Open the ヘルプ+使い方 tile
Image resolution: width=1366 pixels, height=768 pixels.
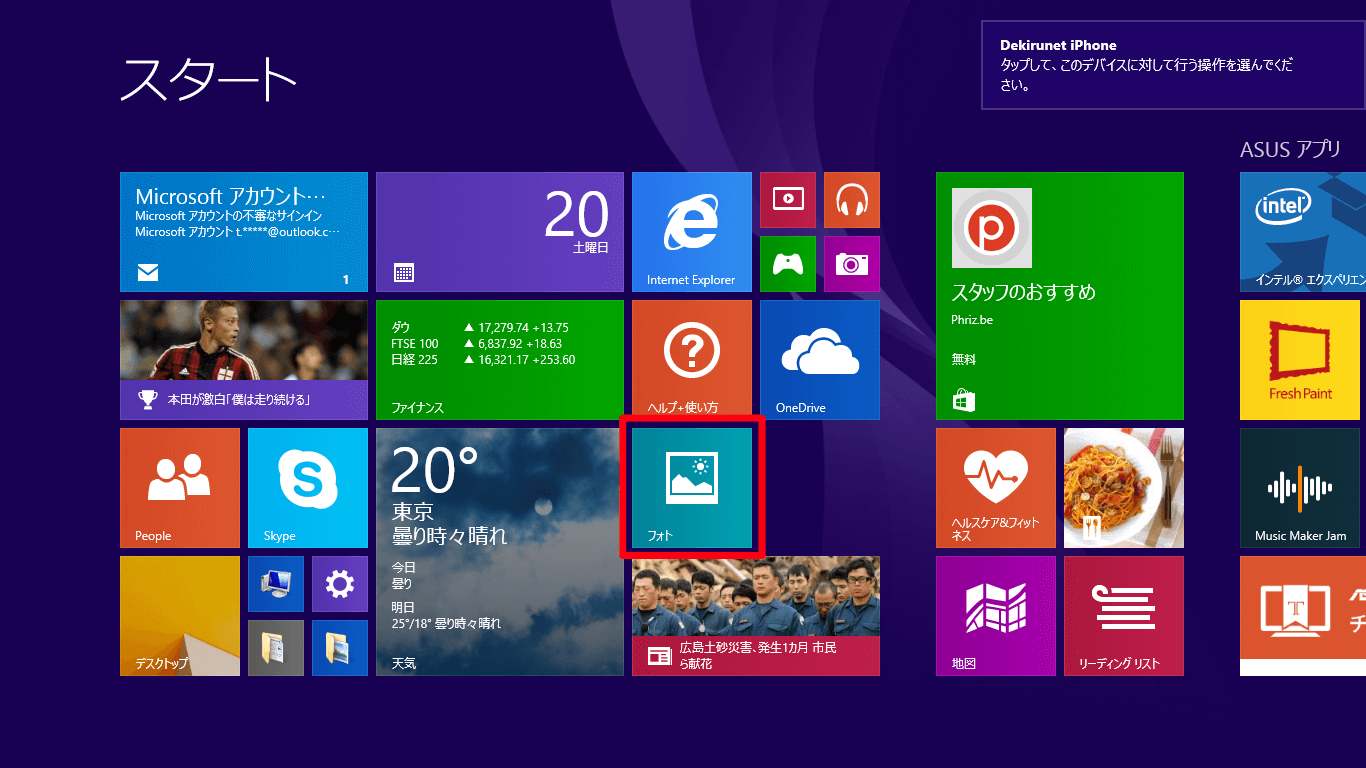[692, 360]
